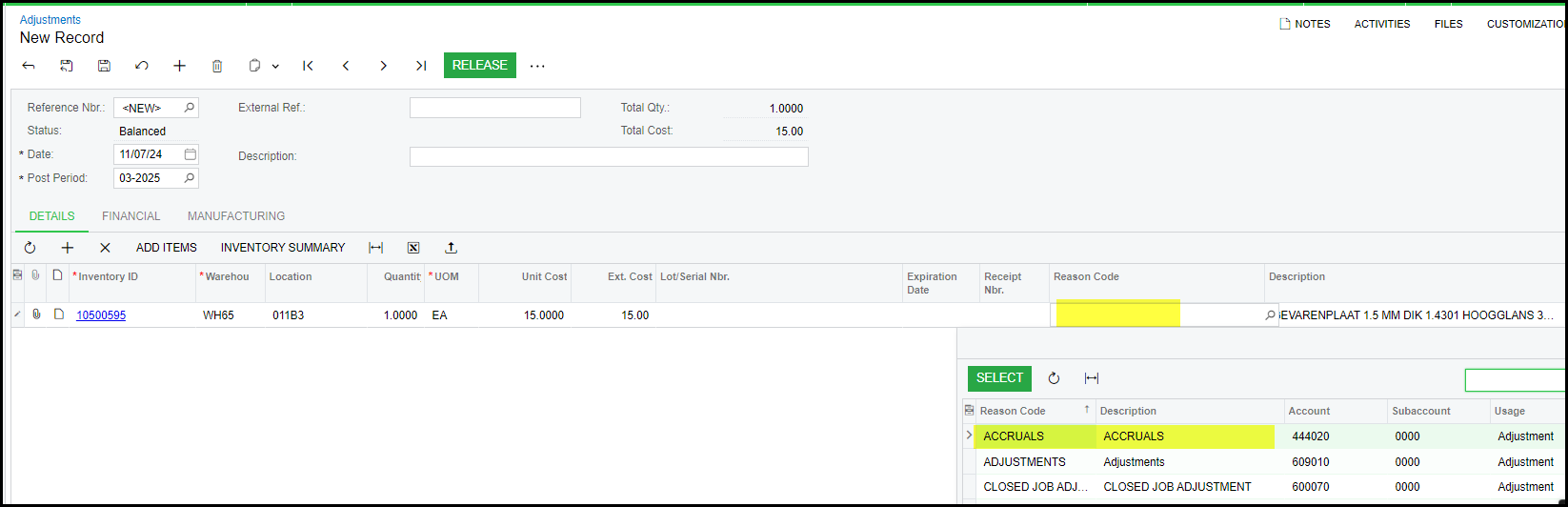Select the ADJUSTMENTS reason code row
1568x507 pixels.
pyautogui.click(x=1024, y=462)
